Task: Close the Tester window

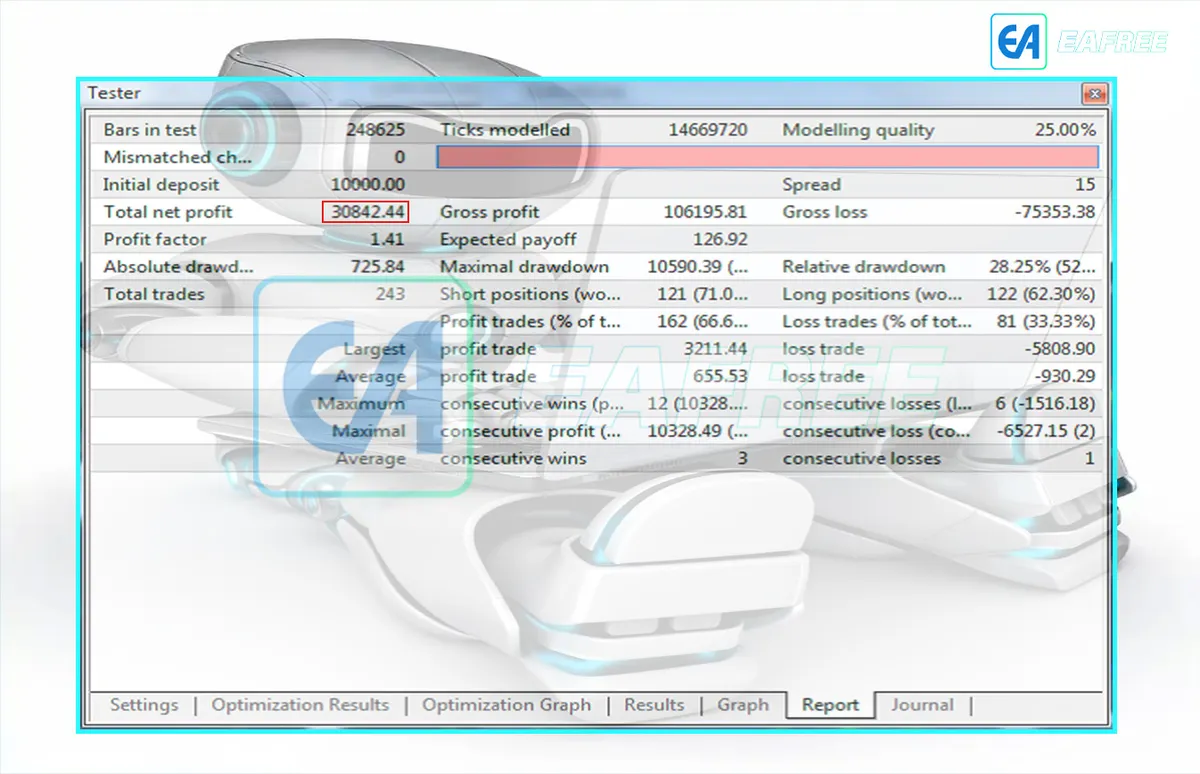Action: pos(1094,94)
